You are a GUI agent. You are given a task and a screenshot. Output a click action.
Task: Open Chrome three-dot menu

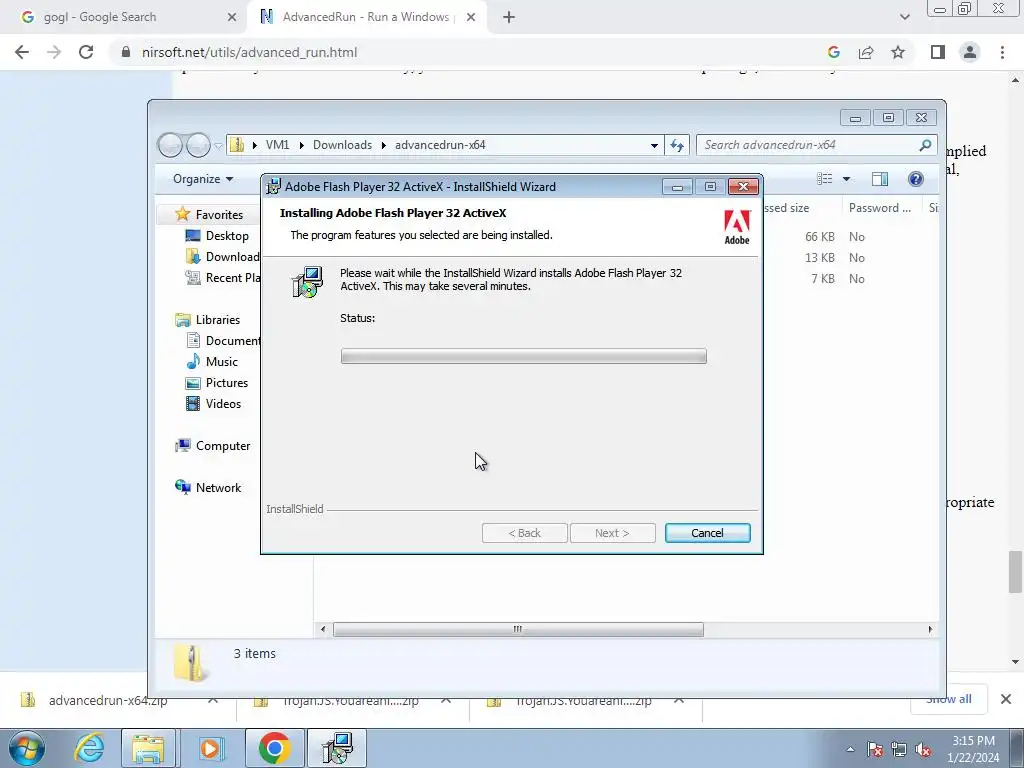click(x=1002, y=52)
